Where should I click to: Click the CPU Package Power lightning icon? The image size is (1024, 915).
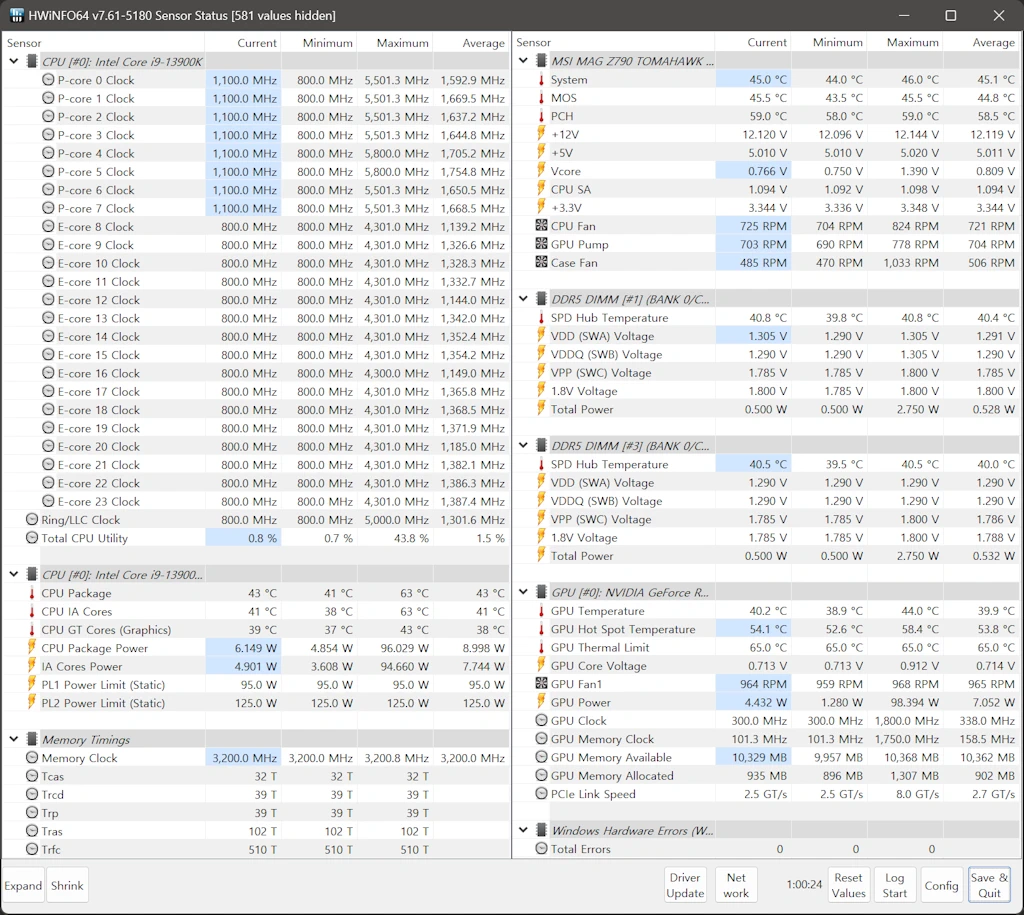tap(32, 648)
